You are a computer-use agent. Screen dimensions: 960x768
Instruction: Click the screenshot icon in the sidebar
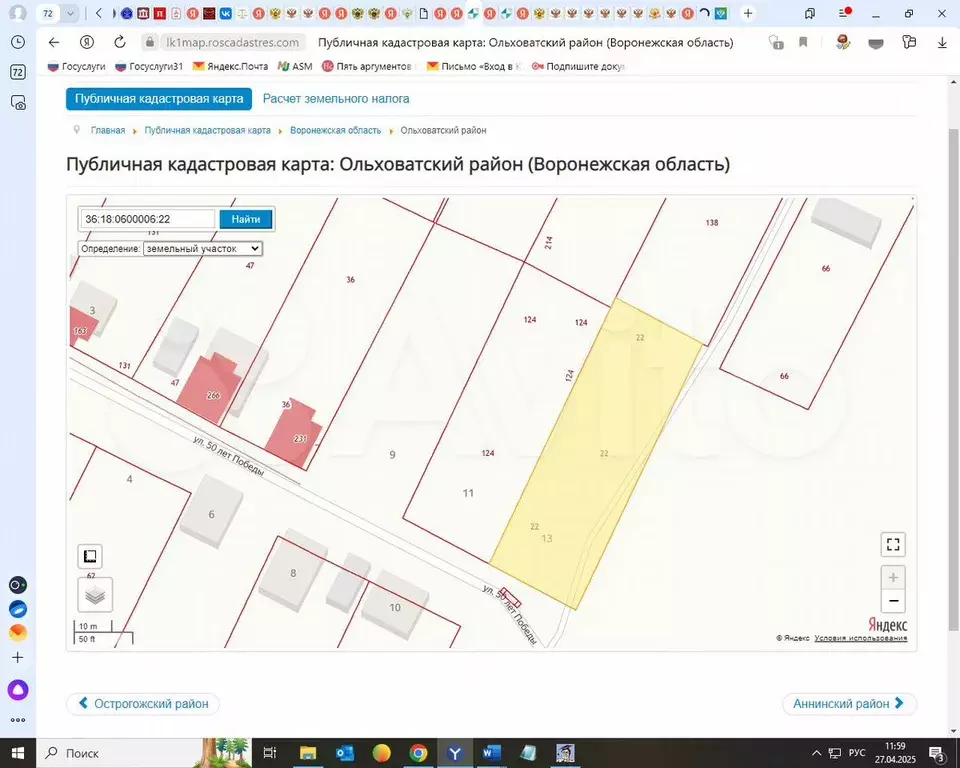18,103
